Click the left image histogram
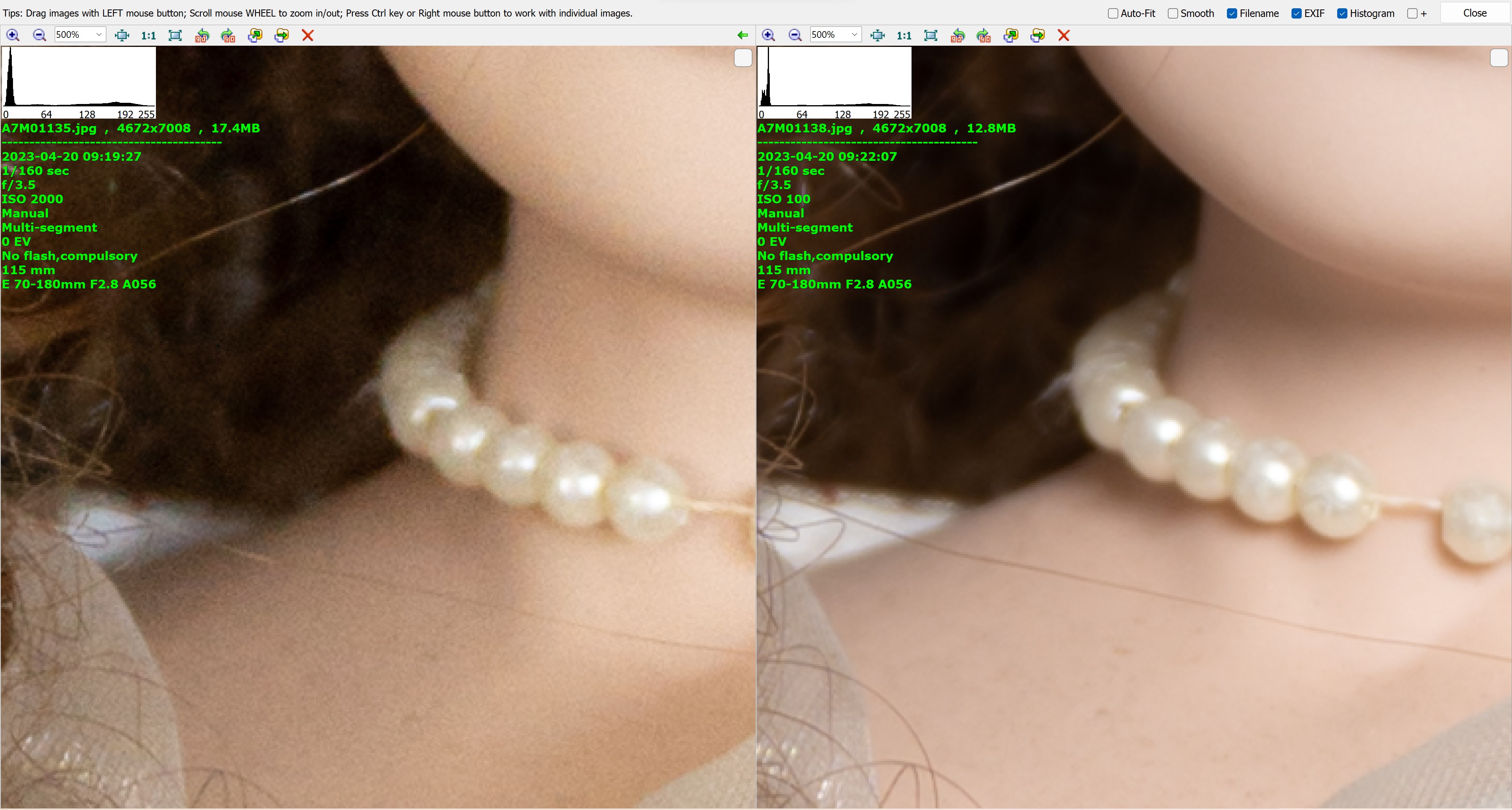 (x=79, y=83)
